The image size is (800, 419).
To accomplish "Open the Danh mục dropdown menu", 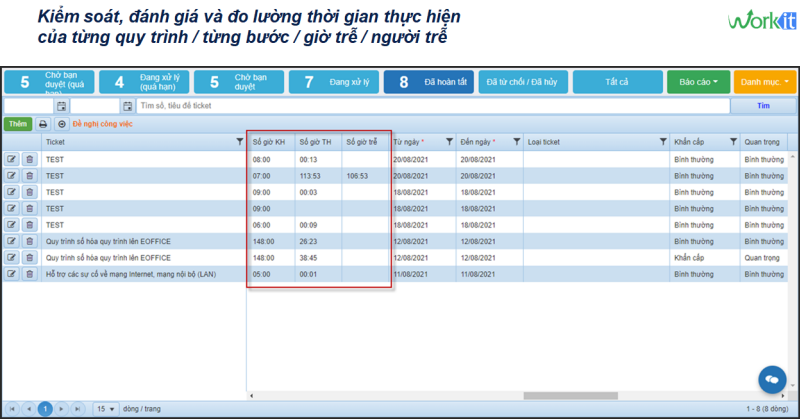I will [764, 82].
